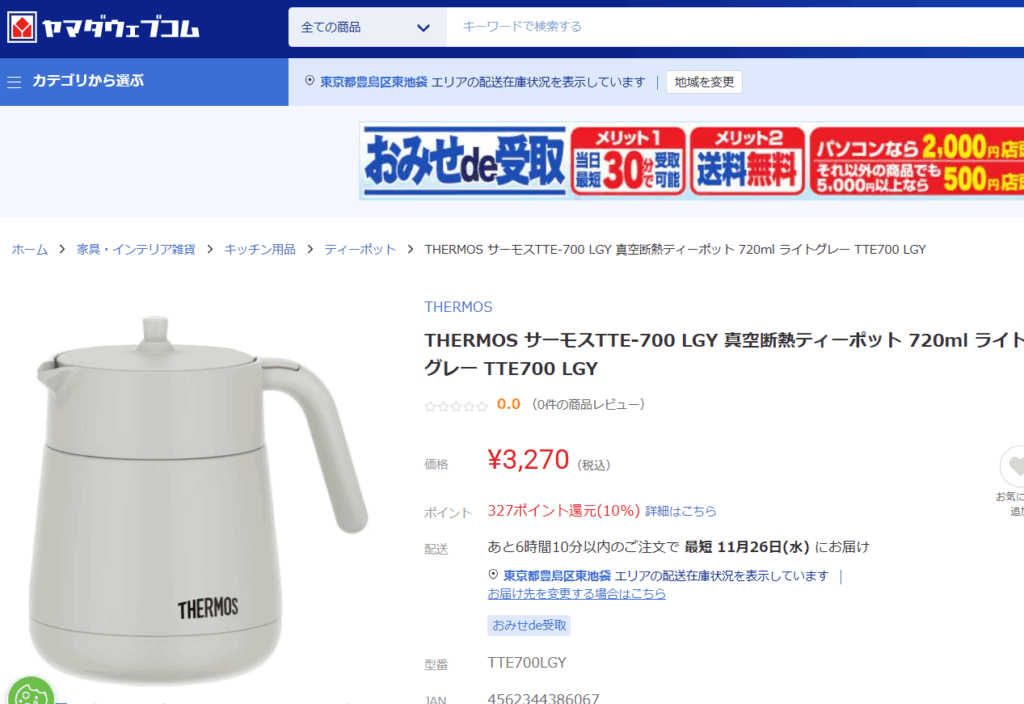Expand the dropdown chevron in search bar
Image resolution: width=1024 pixels, height=704 pixels.
[423, 28]
